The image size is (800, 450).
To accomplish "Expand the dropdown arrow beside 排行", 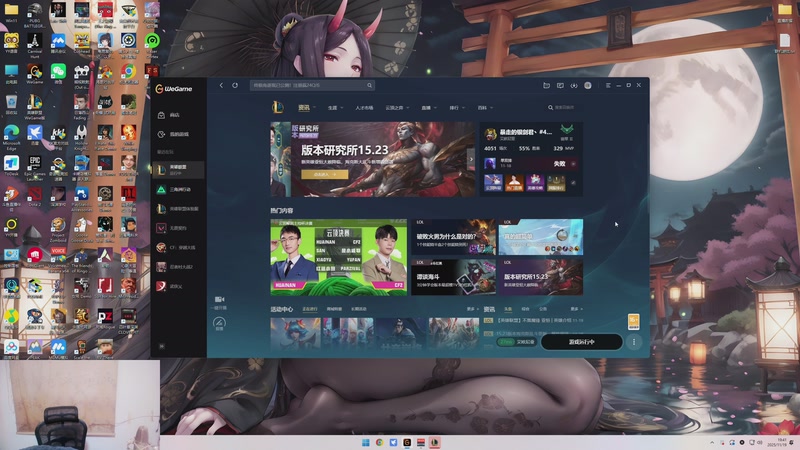I will pos(463,108).
